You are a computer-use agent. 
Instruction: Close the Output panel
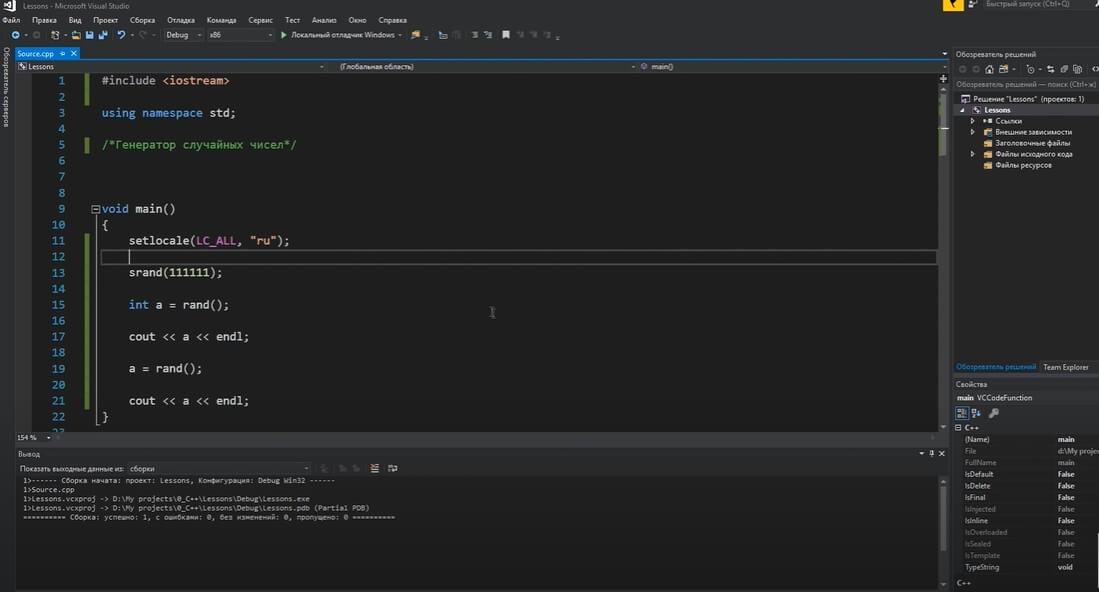[942, 454]
